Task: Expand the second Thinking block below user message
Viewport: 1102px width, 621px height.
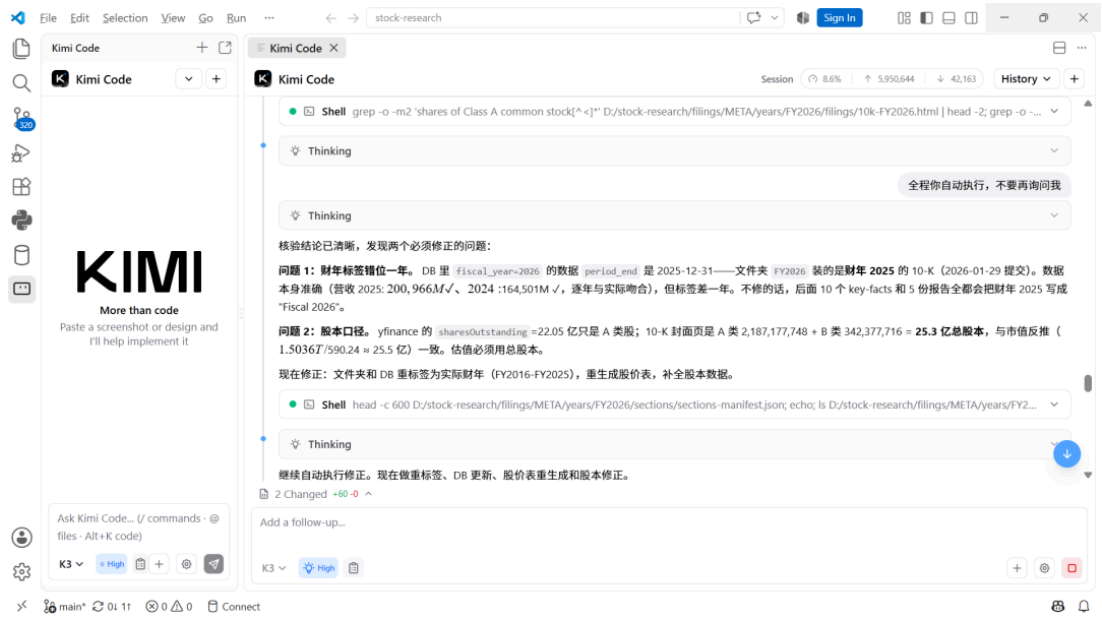Action: pos(675,216)
